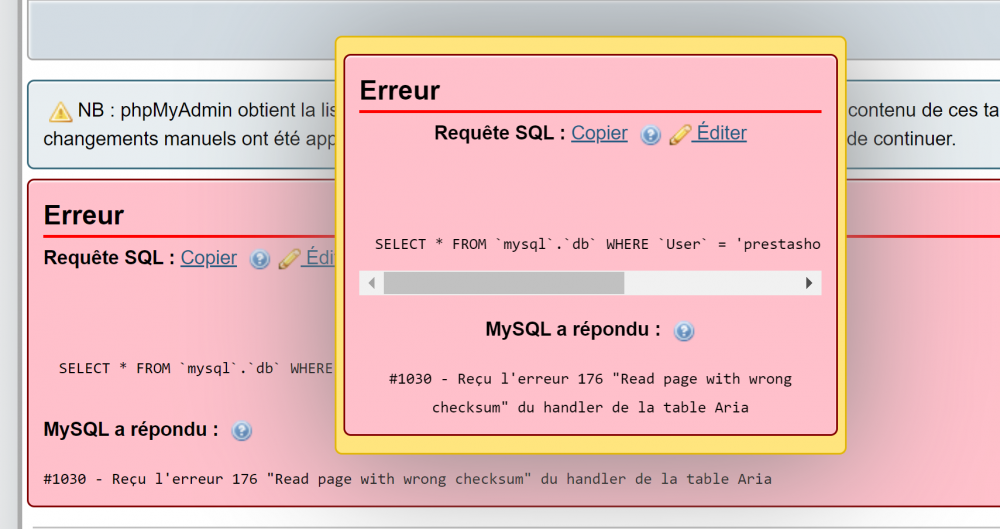Click the SELECT query text in background panel
This screenshot has height=529, width=1000.
[196, 368]
